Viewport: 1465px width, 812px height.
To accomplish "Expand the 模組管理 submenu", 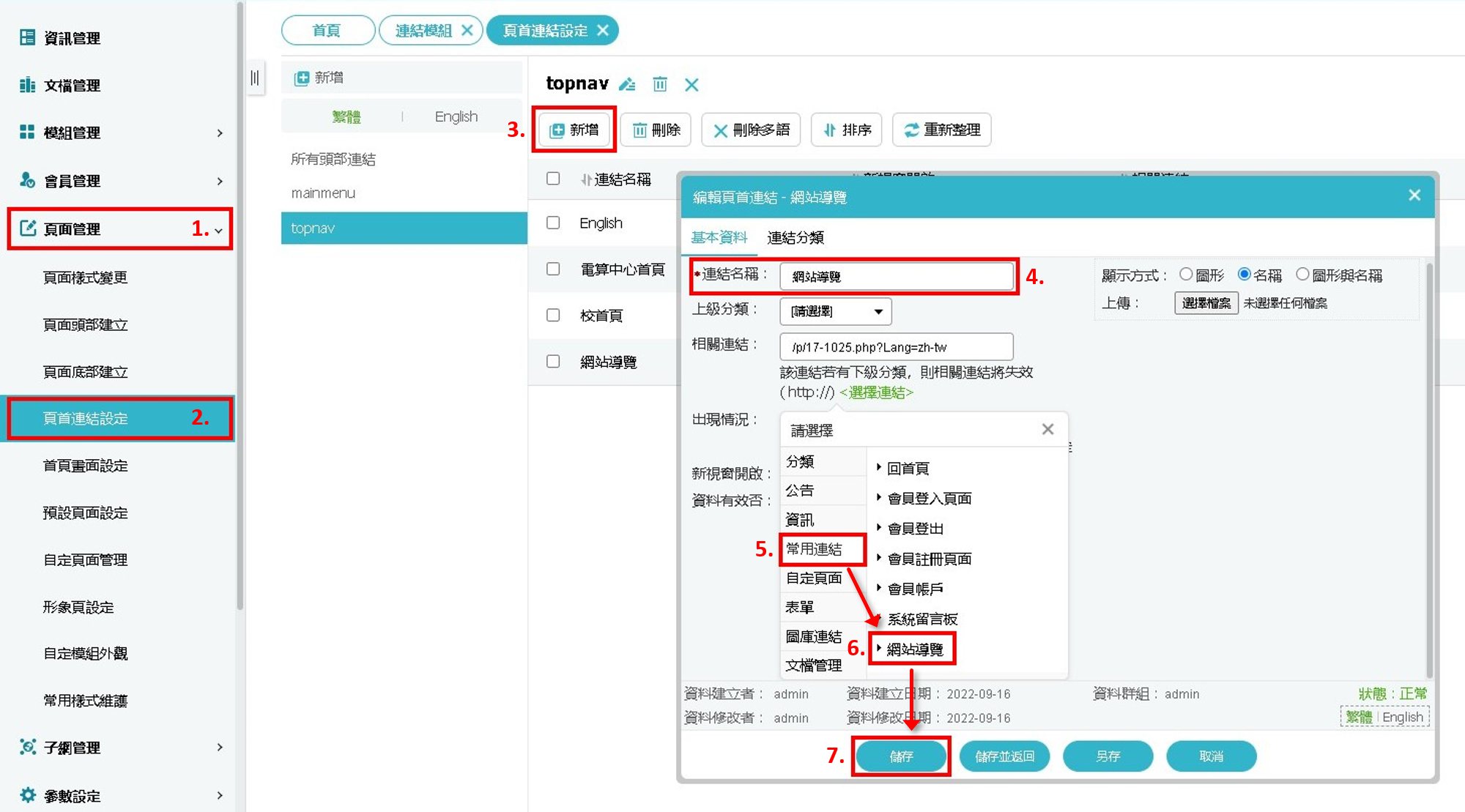I will [x=220, y=133].
